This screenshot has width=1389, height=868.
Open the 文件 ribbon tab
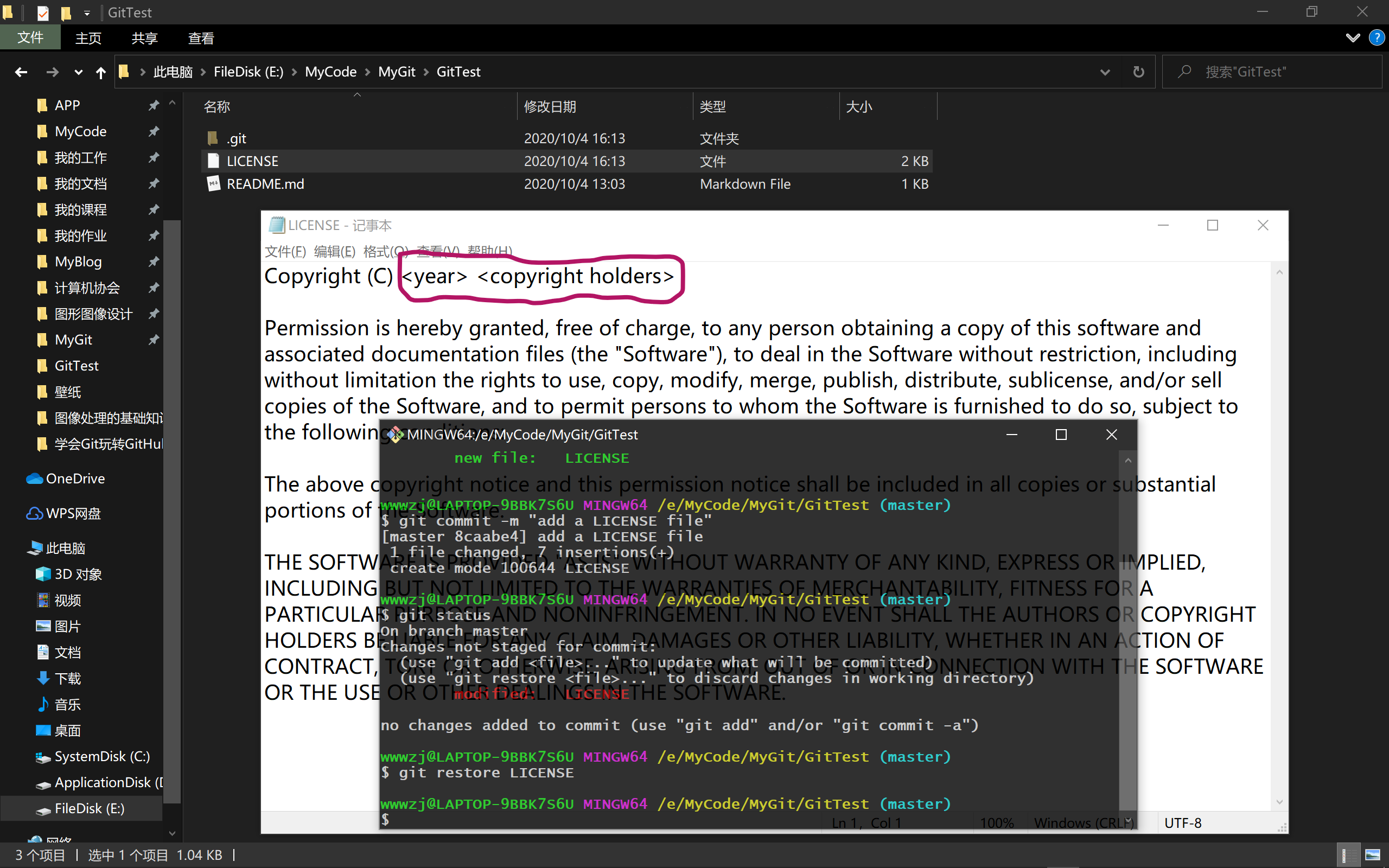coord(30,38)
